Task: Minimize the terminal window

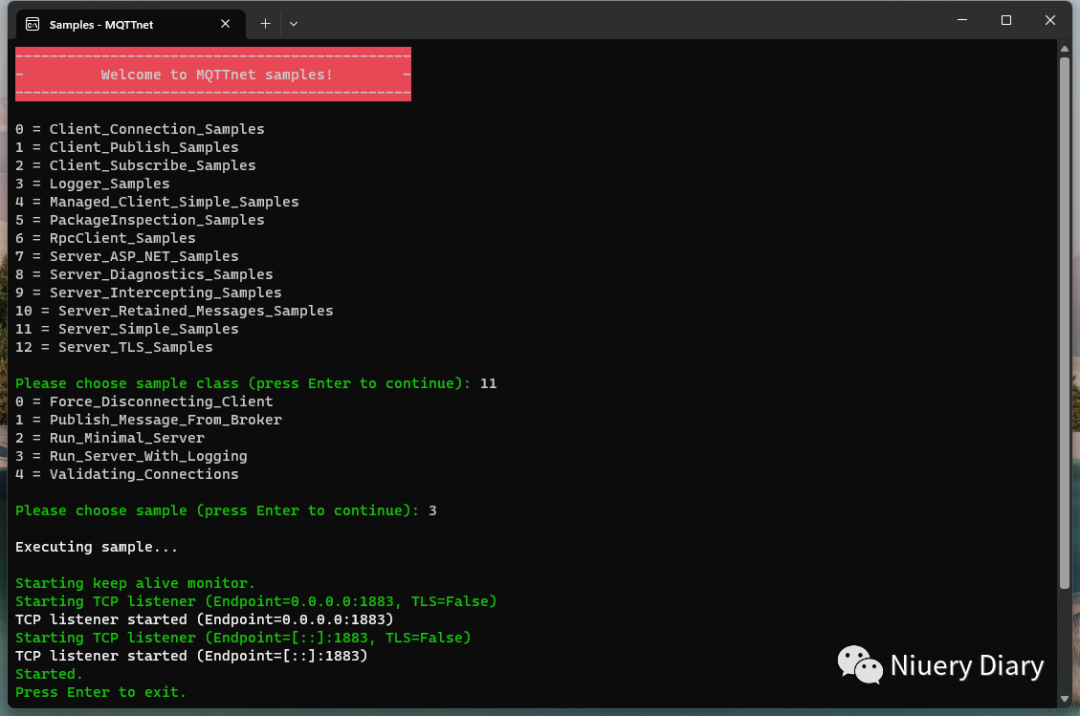Action: pos(962,20)
